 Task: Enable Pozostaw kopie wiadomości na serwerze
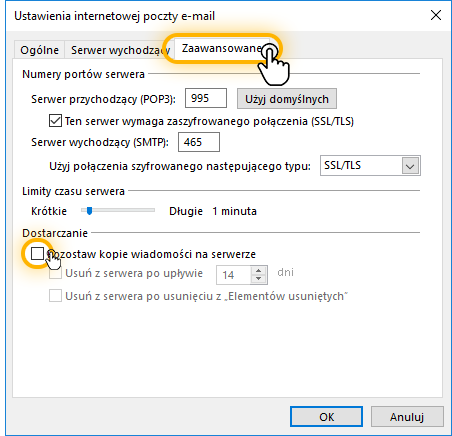(37, 254)
